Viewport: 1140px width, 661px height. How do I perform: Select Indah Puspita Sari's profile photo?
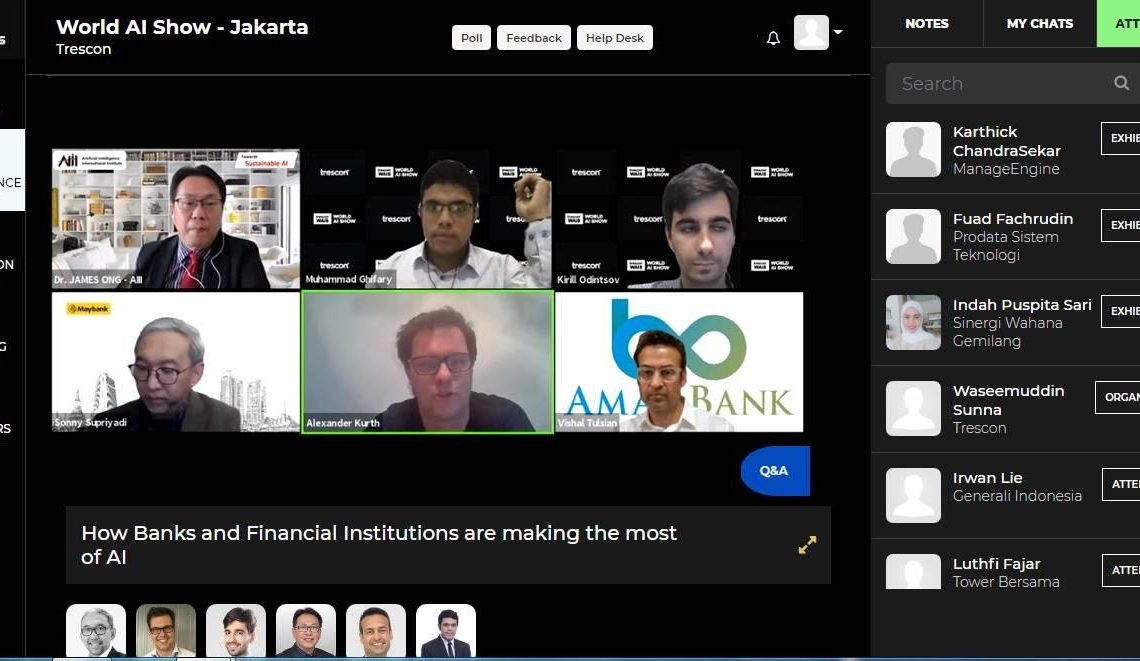pyautogui.click(x=913, y=322)
